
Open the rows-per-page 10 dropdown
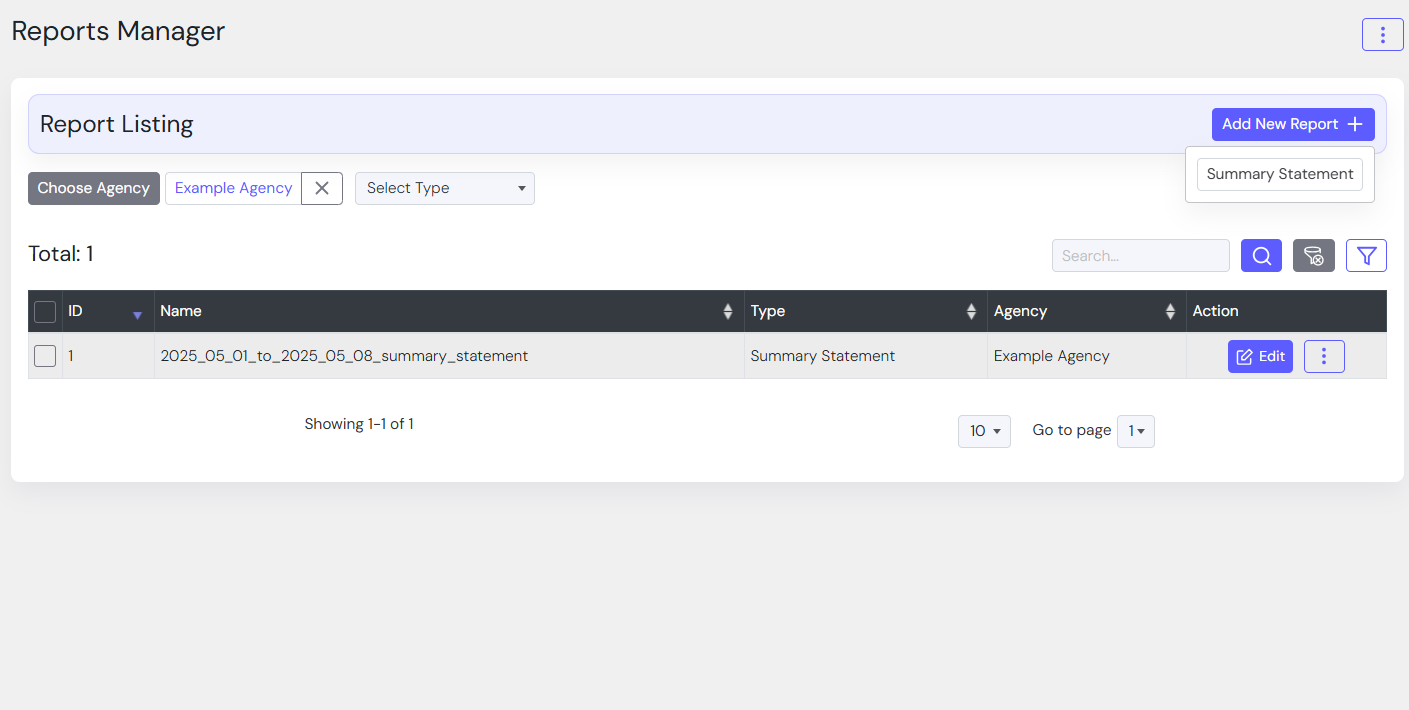[984, 431]
